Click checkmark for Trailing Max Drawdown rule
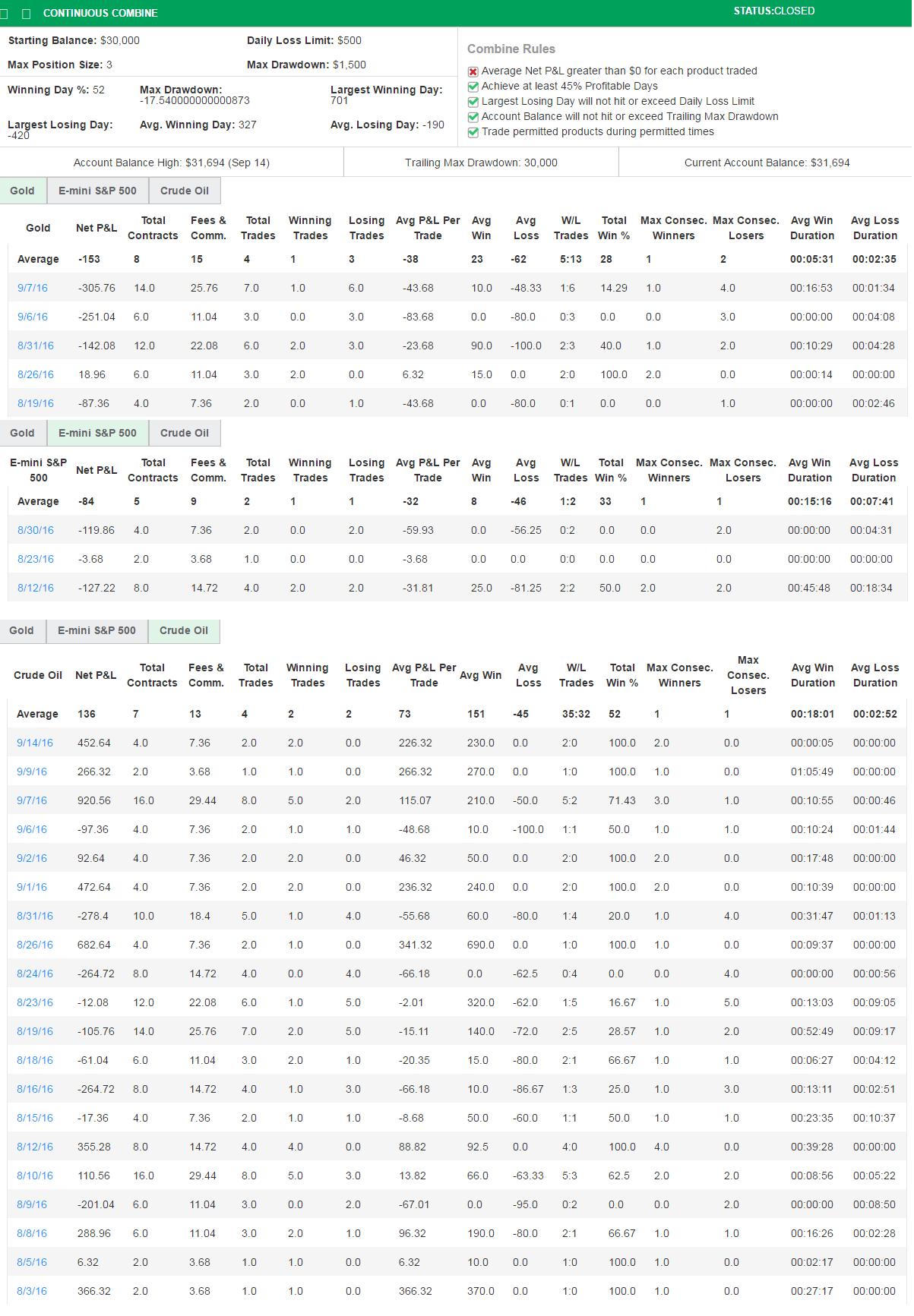The width and height of the screenshot is (914, 1316). (473, 117)
